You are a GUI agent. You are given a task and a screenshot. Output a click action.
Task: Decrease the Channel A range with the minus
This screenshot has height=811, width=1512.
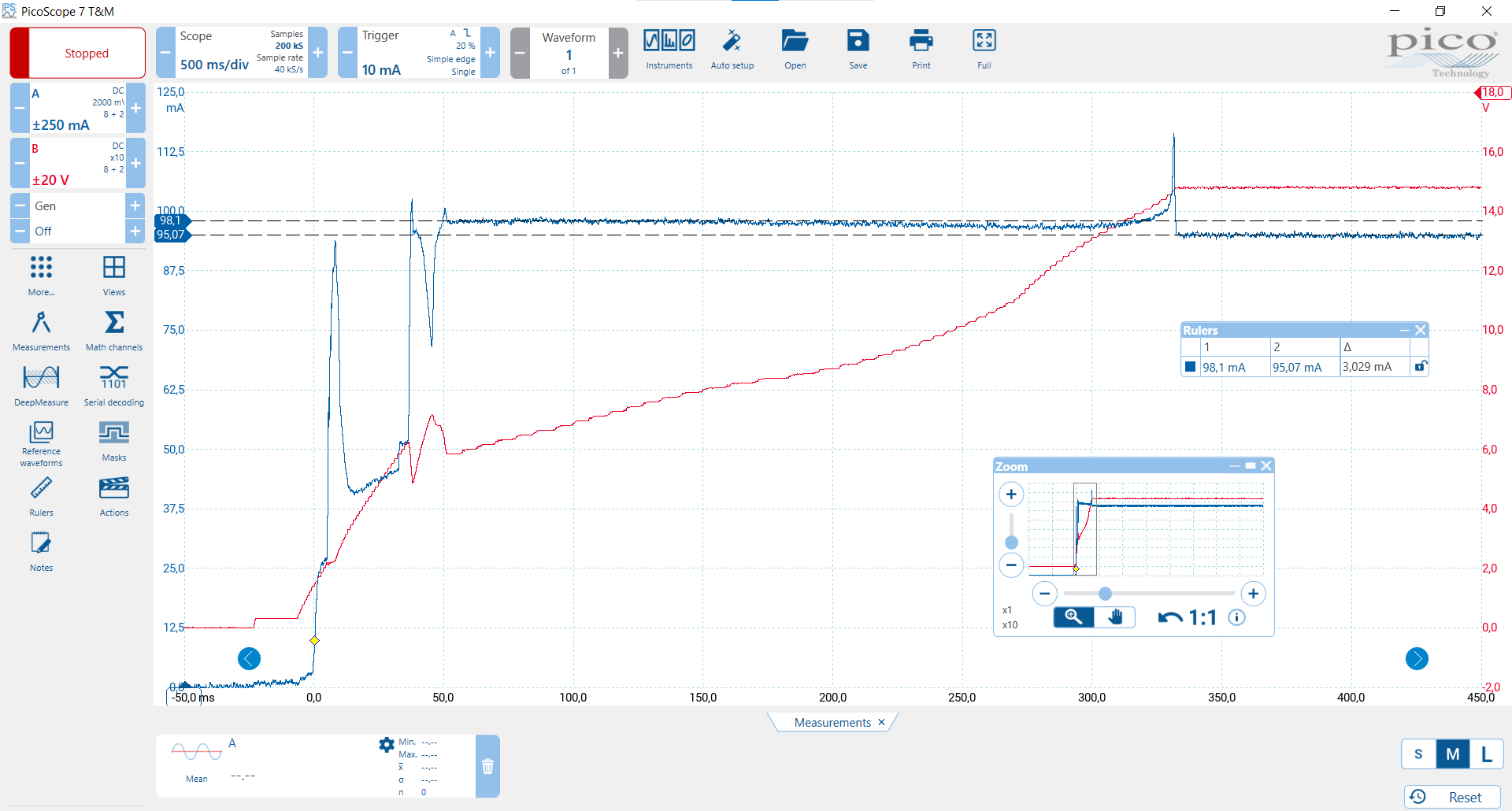[20, 108]
